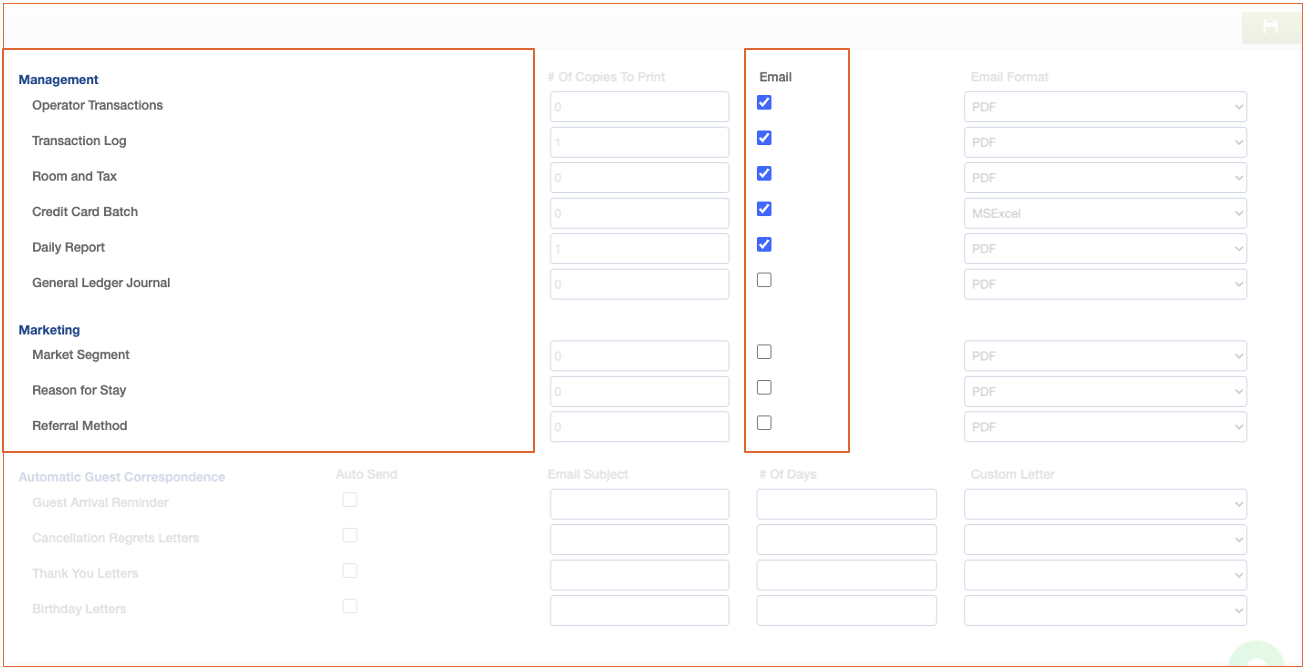Screen dimensions: 1309x670
Task: Uncheck Email for Transaction Log
Action: pyautogui.click(x=764, y=138)
